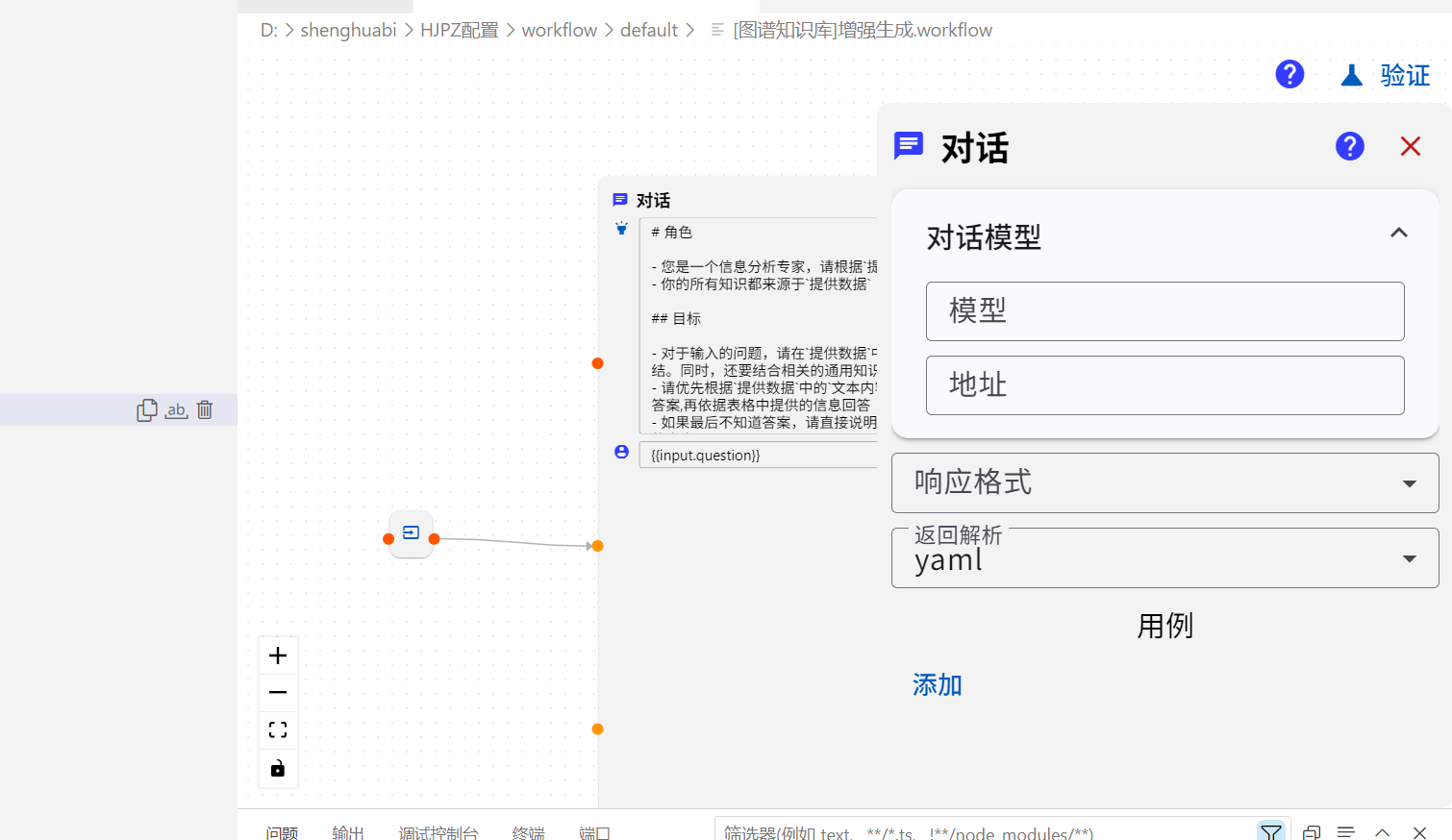Toggle the canvas lock interactivity button
The image size is (1452, 840).
[x=278, y=768]
